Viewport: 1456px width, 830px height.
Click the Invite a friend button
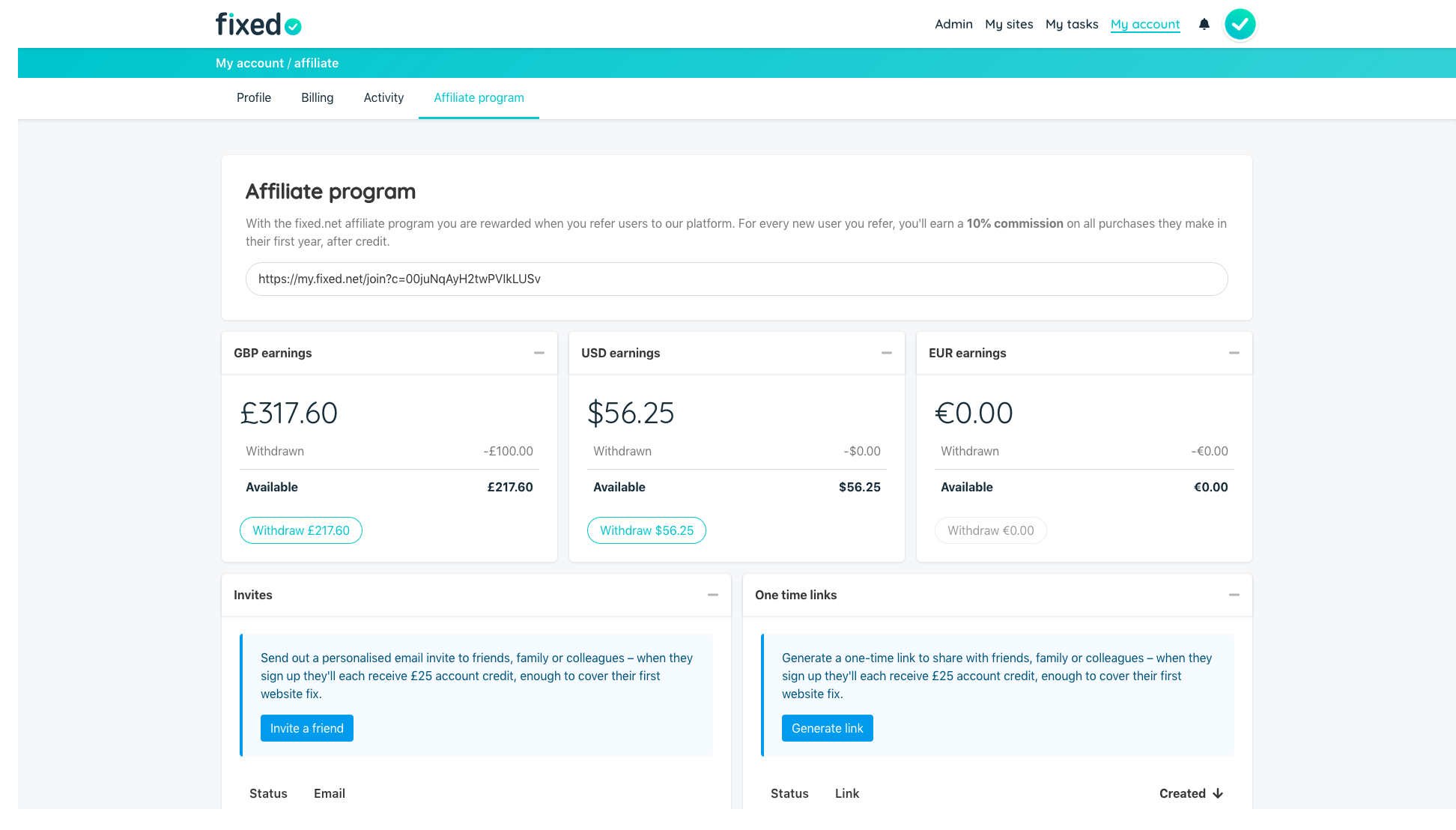(x=307, y=728)
